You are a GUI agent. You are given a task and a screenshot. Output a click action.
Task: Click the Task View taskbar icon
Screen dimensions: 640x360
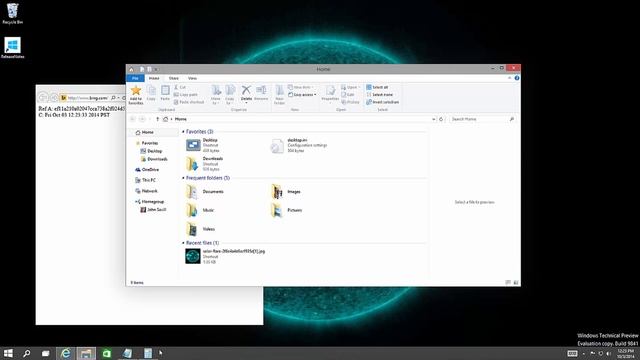tap(46, 353)
